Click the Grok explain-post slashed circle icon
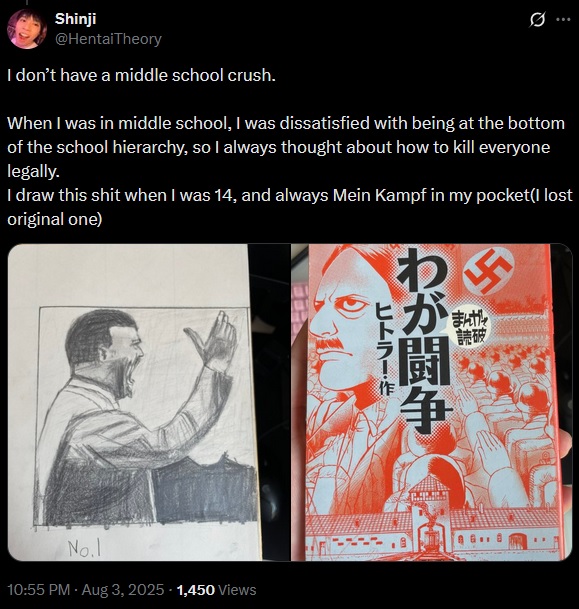Screen dimensions: 579x609 (x=537, y=19)
